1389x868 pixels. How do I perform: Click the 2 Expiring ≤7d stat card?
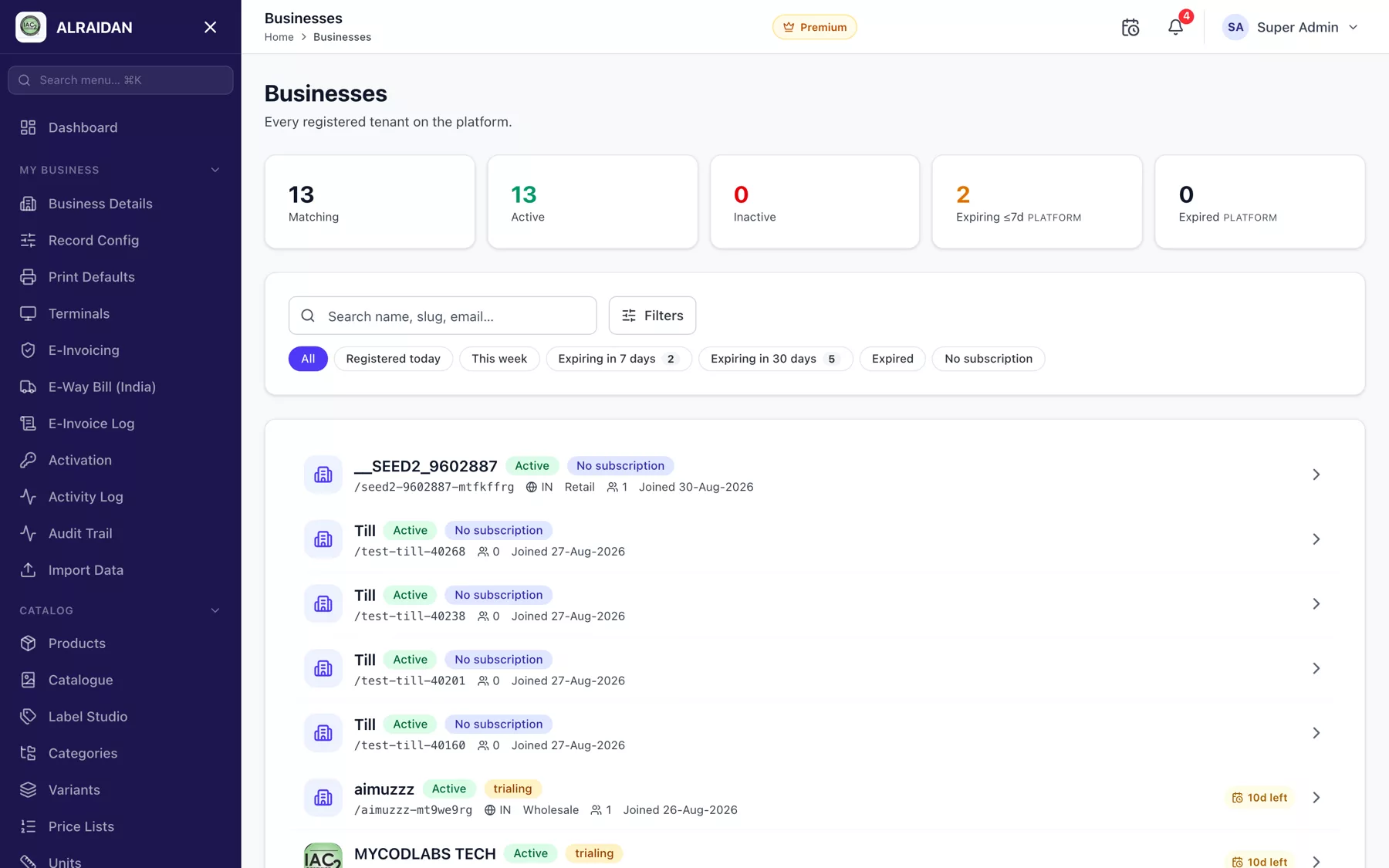1037,202
